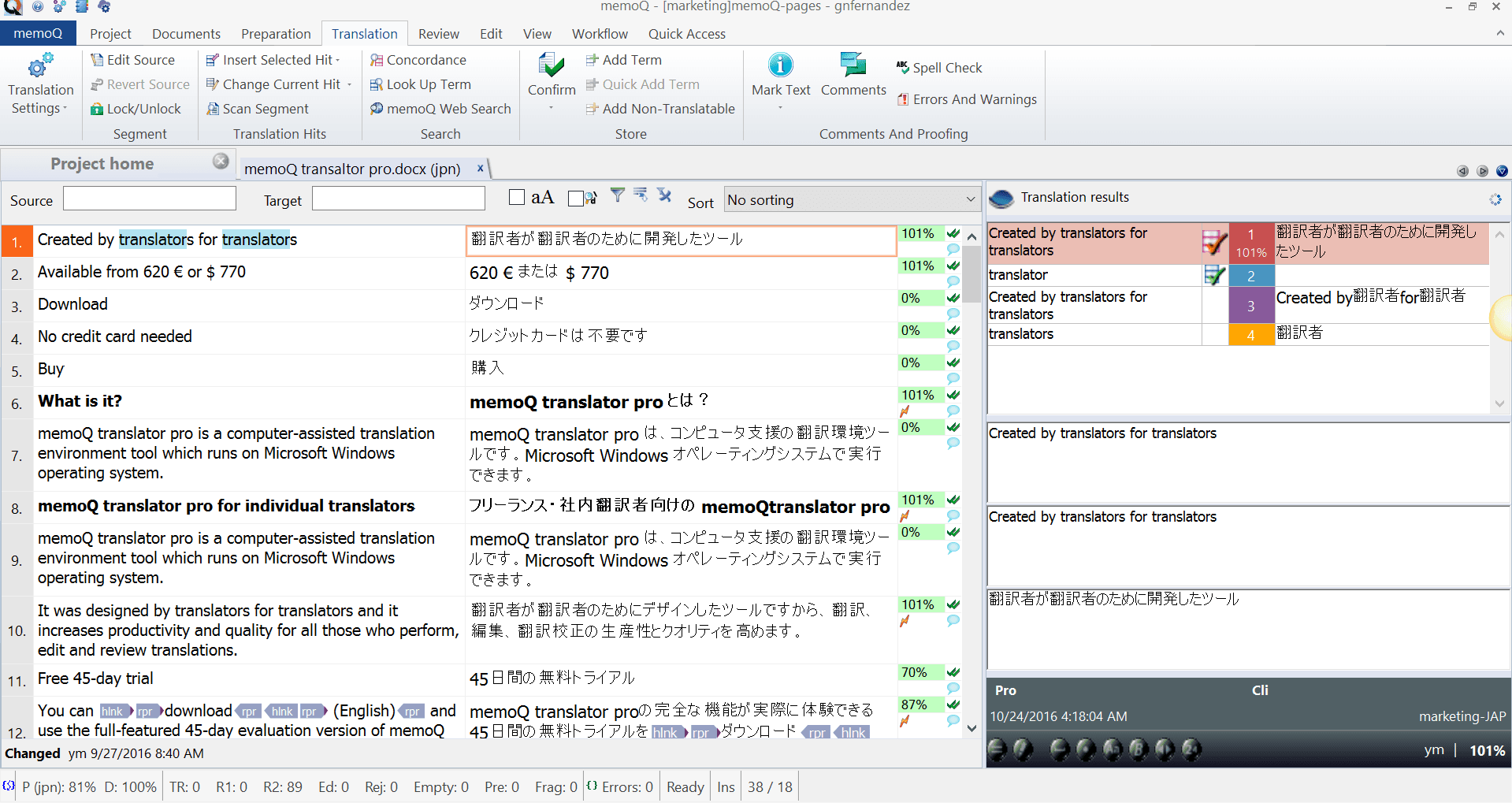Toggle the case-sensitive aA checkbox
The width and height of the screenshot is (1512, 803).
[x=517, y=198]
